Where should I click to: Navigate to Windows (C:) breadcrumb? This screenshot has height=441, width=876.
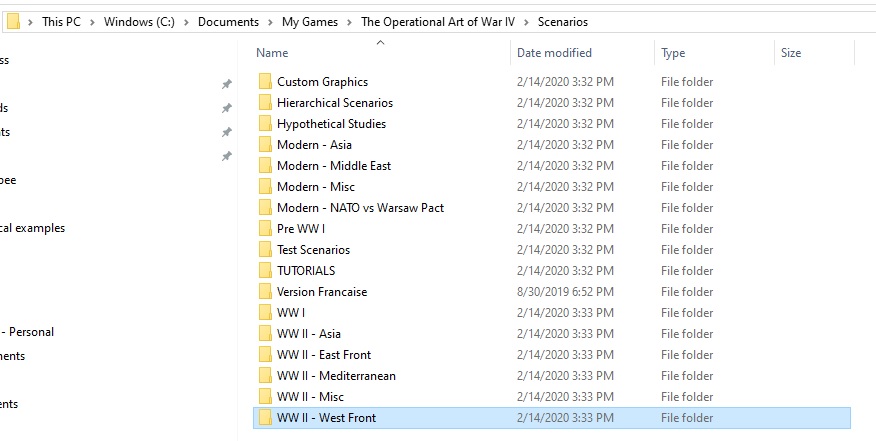pos(139,22)
